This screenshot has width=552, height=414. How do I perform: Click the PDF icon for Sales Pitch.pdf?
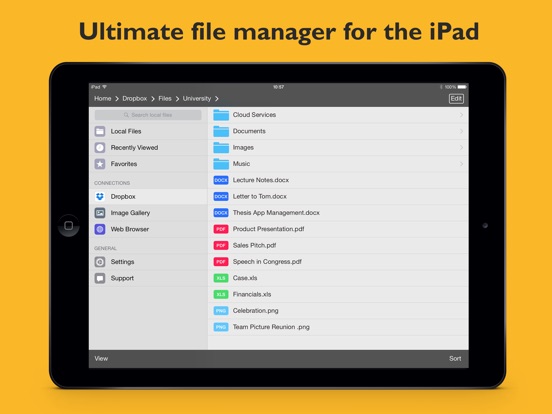click(x=221, y=245)
